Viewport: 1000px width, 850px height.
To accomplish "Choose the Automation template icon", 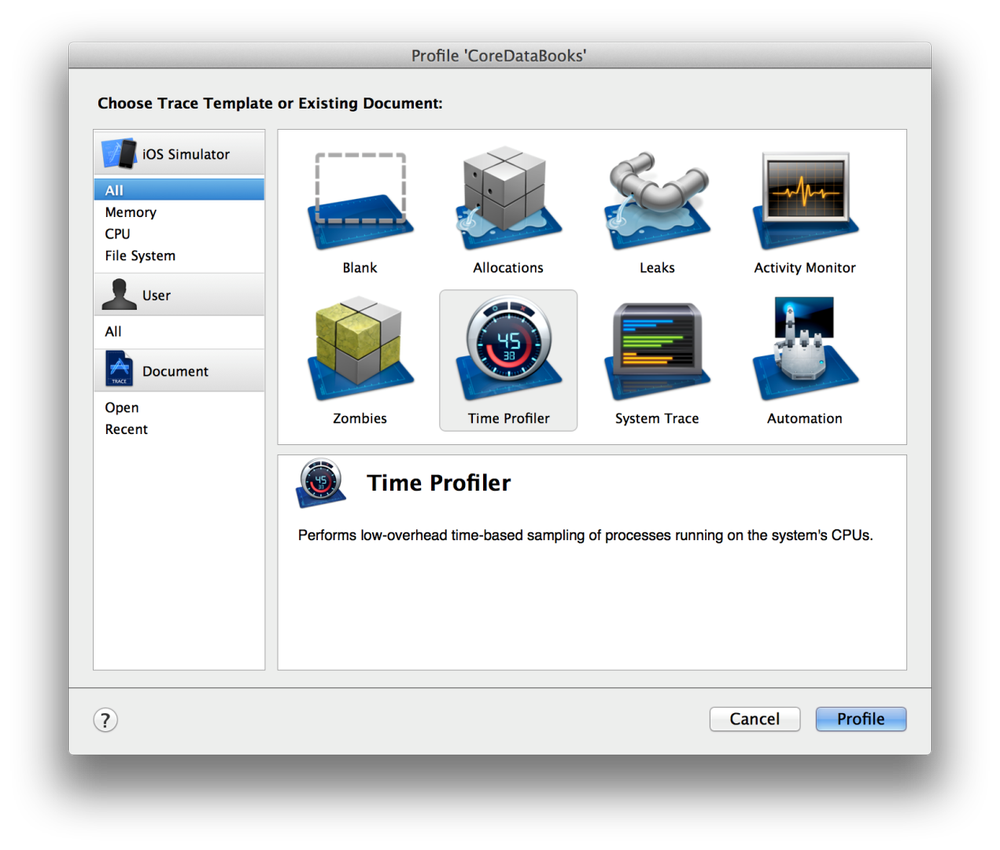I will (x=805, y=348).
